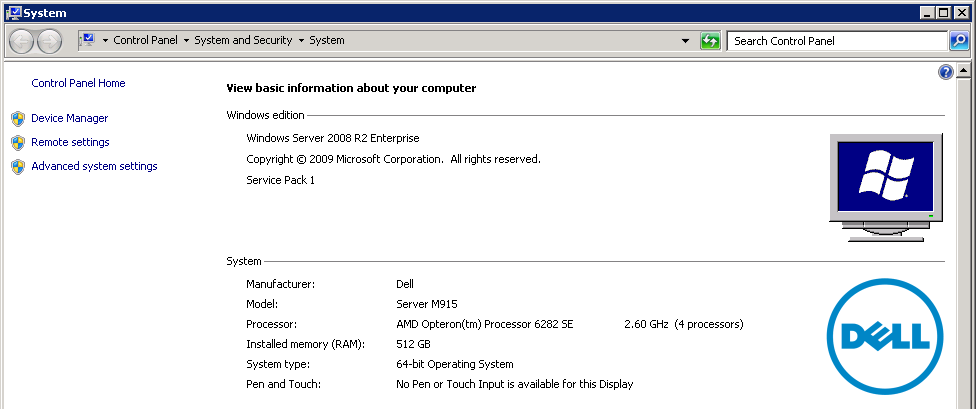Open the blue Help question mark
This screenshot has height=409, width=976.
pos(945,72)
